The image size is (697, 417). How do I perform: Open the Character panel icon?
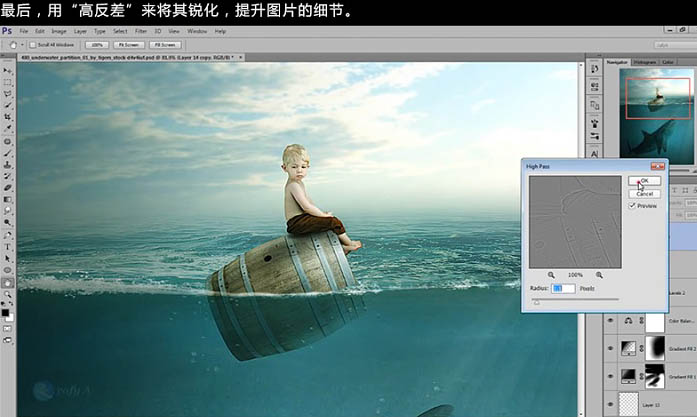pyautogui.click(x=594, y=153)
